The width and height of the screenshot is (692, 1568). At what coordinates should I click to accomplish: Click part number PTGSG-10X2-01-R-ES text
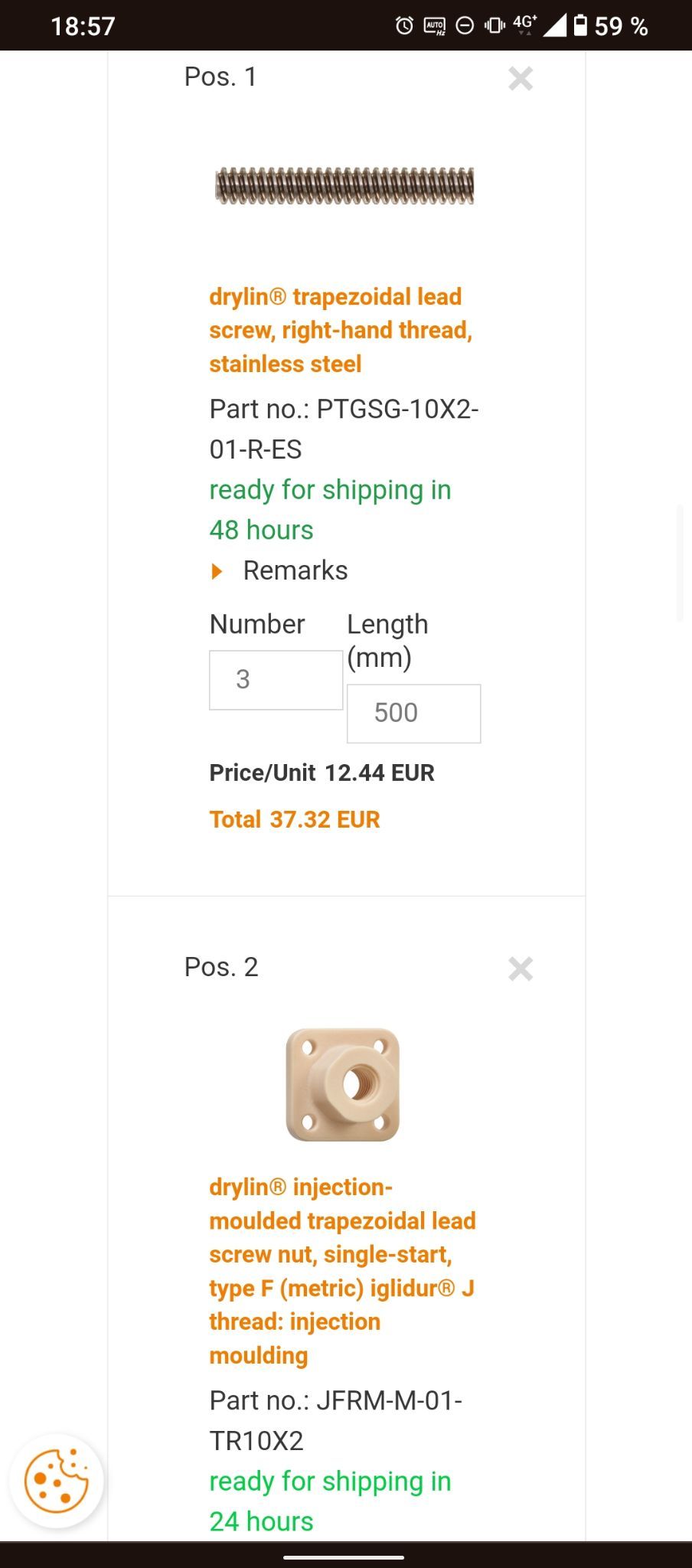(344, 429)
